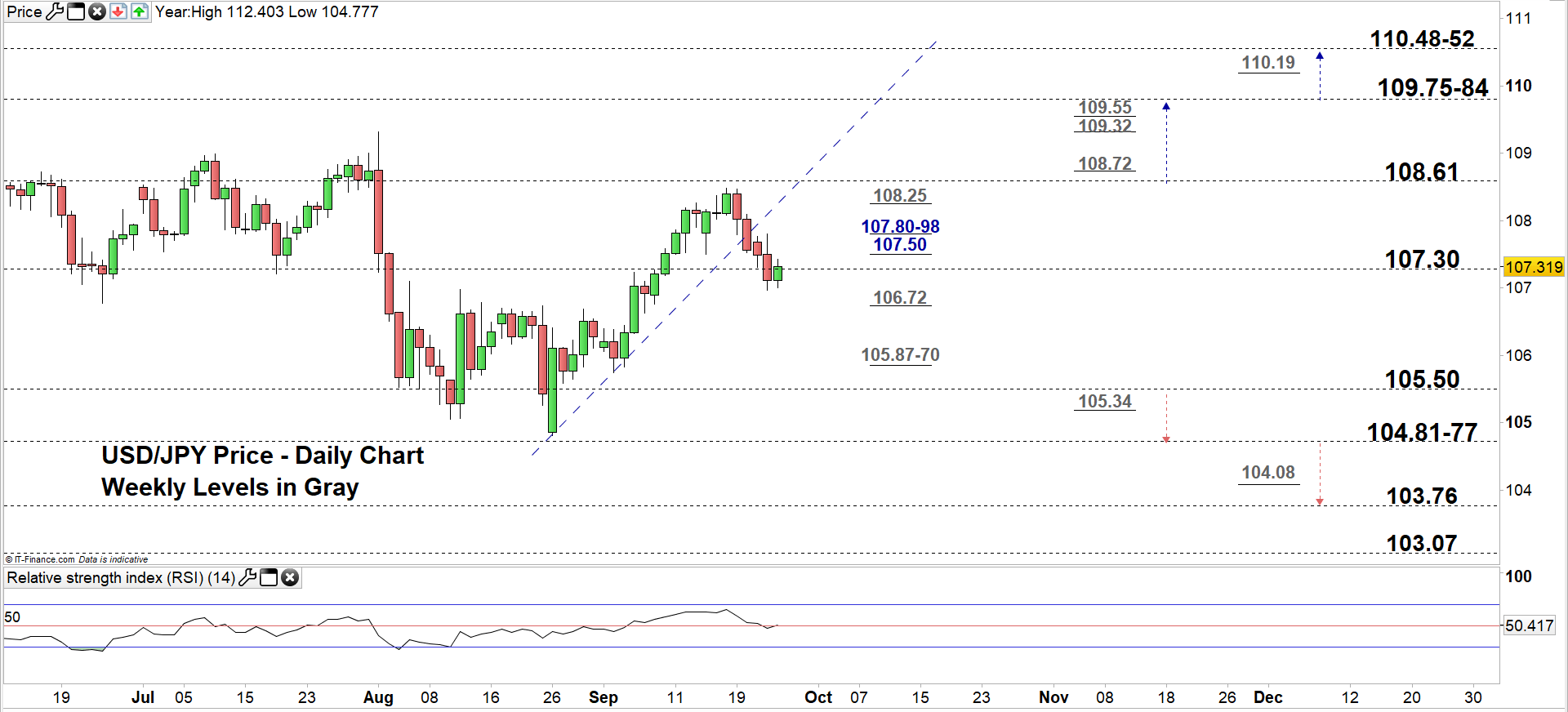This screenshot has height=712, width=1568.
Task: Open RSI indicator settings wrench
Action: (x=247, y=578)
